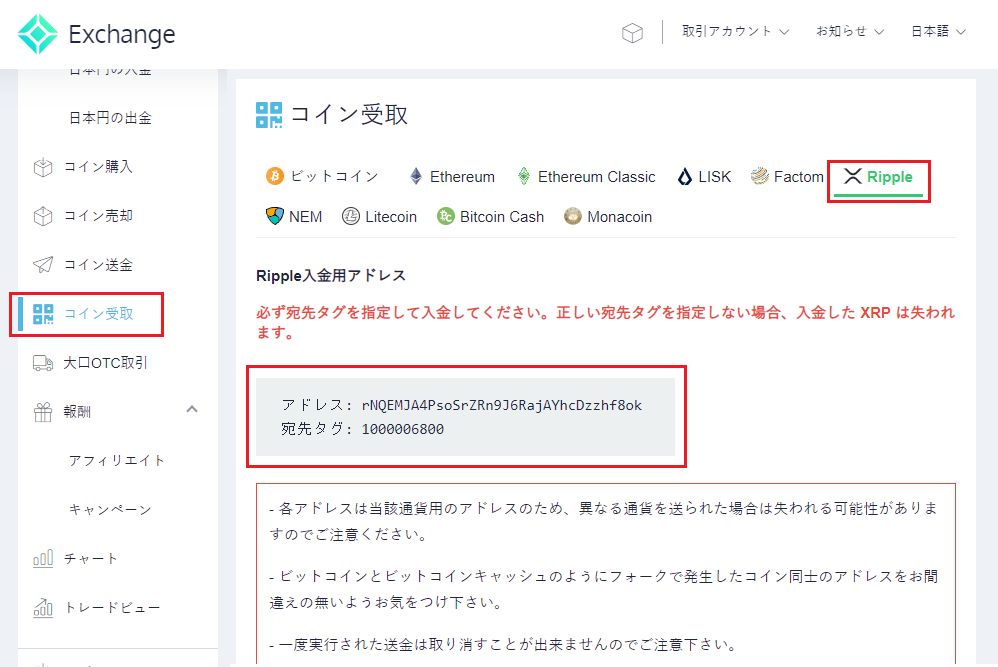Open 大口OTC取引 in sidebar
Image resolution: width=998 pixels, height=667 pixels.
105,363
